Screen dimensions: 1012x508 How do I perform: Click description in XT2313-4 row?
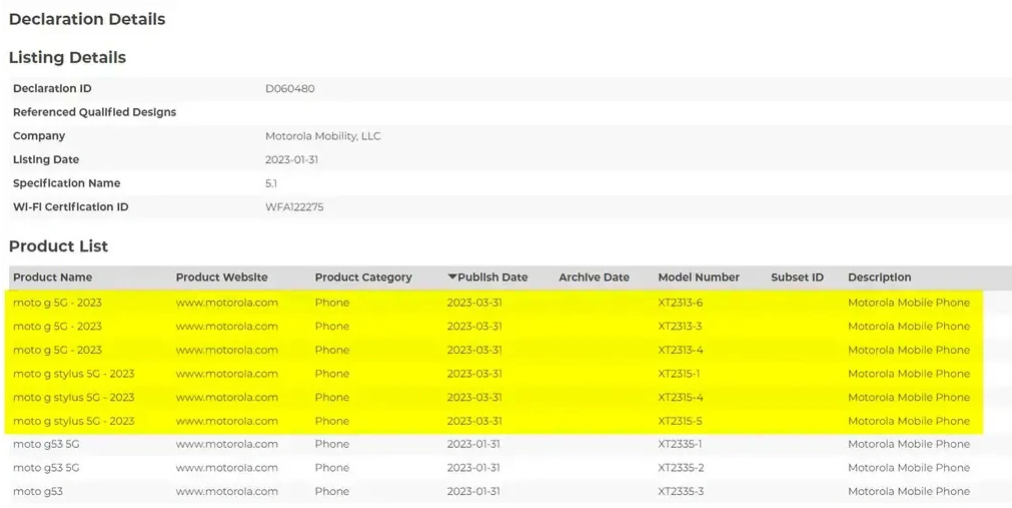(x=909, y=350)
